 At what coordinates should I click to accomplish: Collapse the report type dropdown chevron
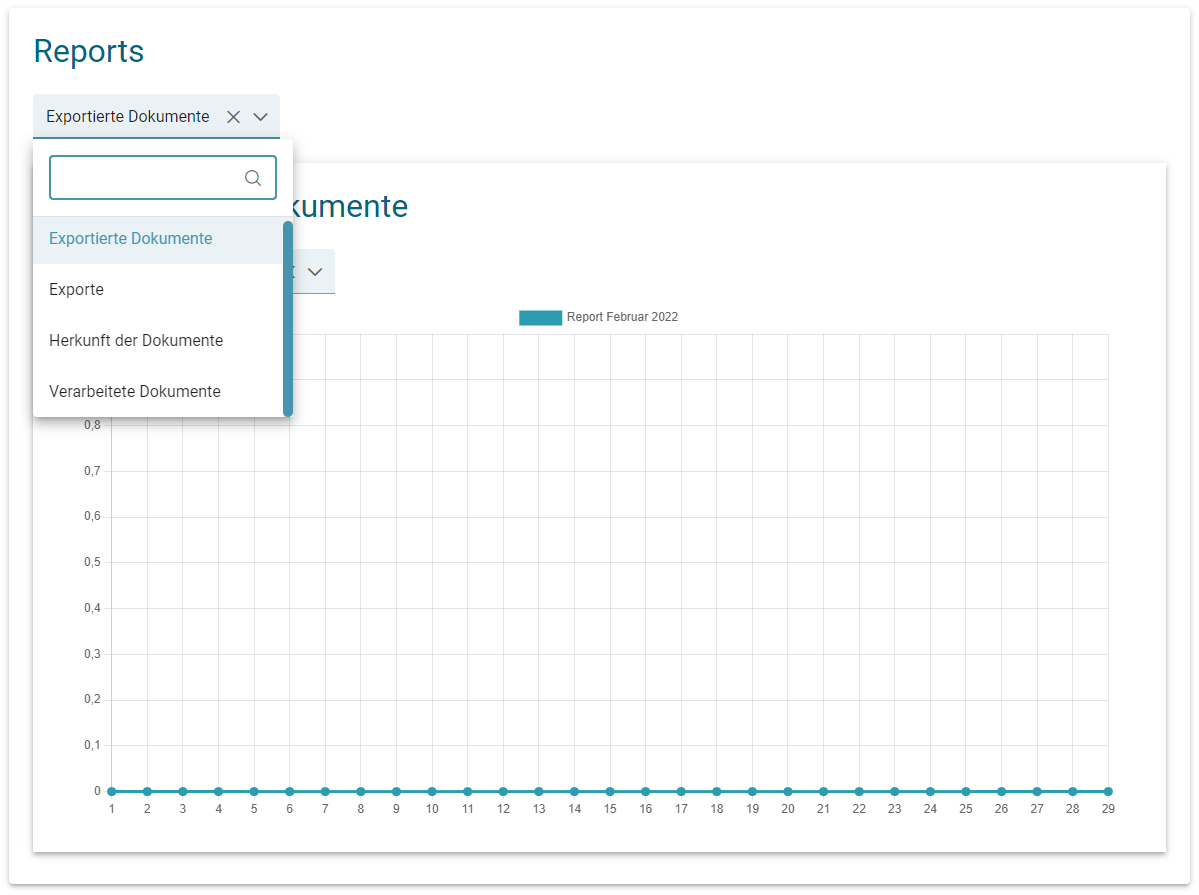pyautogui.click(x=261, y=117)
